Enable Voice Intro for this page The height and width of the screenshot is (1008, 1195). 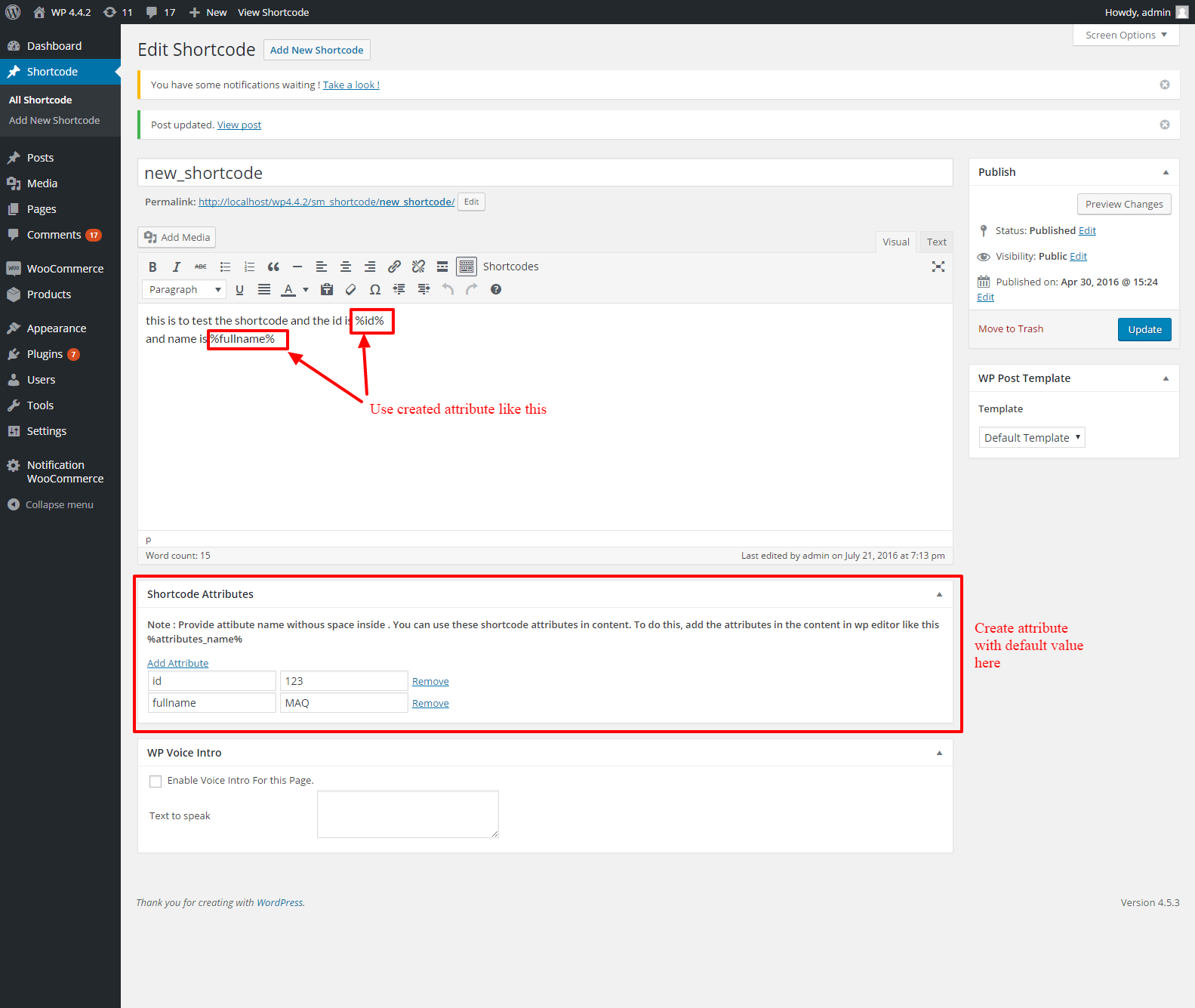156,781
